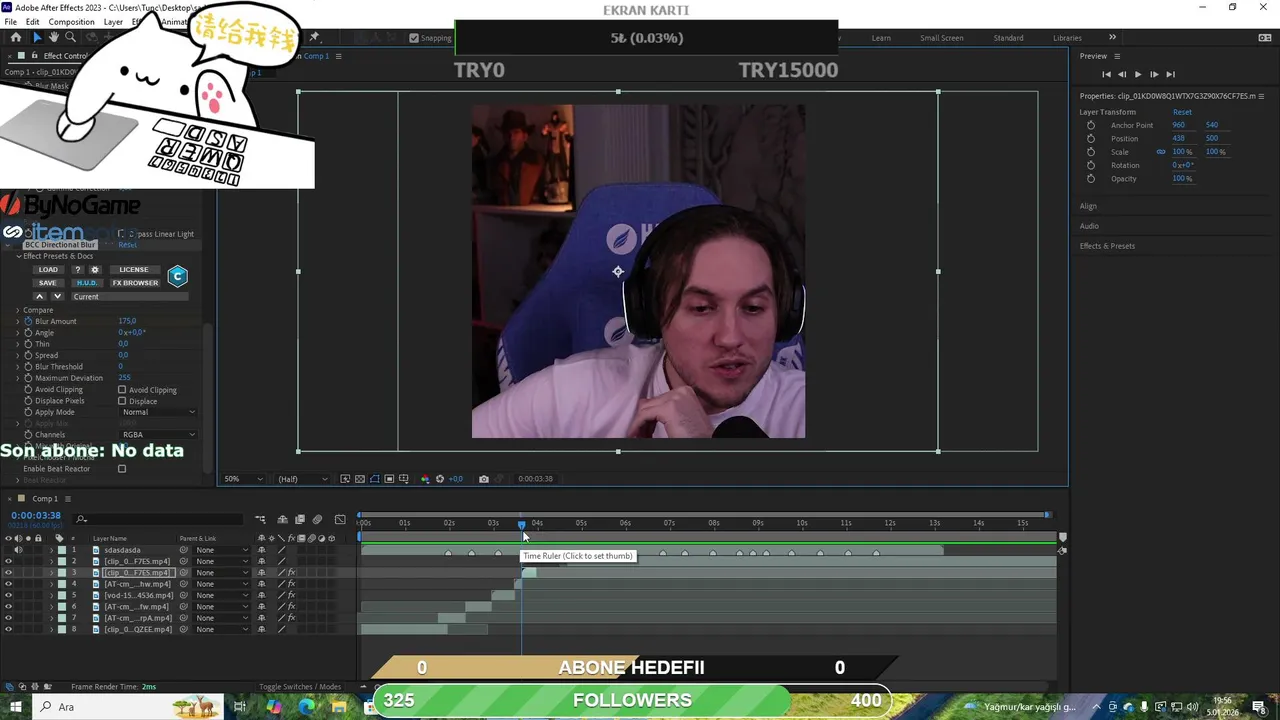1280x720 pixels.
Task: Open the Graph Editor icon
Action: [340, 520]
